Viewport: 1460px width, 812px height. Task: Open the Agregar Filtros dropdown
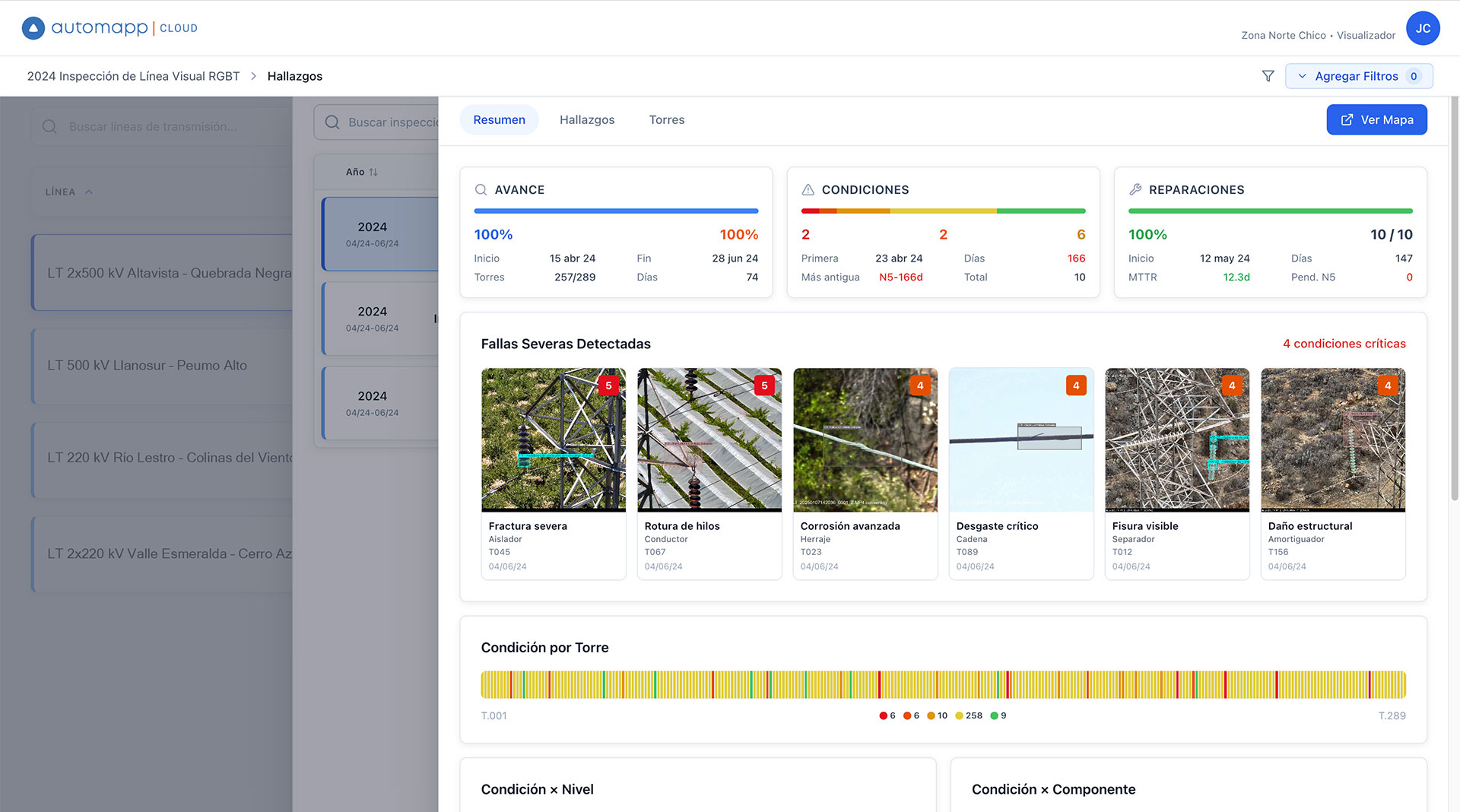coord(1359,76)
